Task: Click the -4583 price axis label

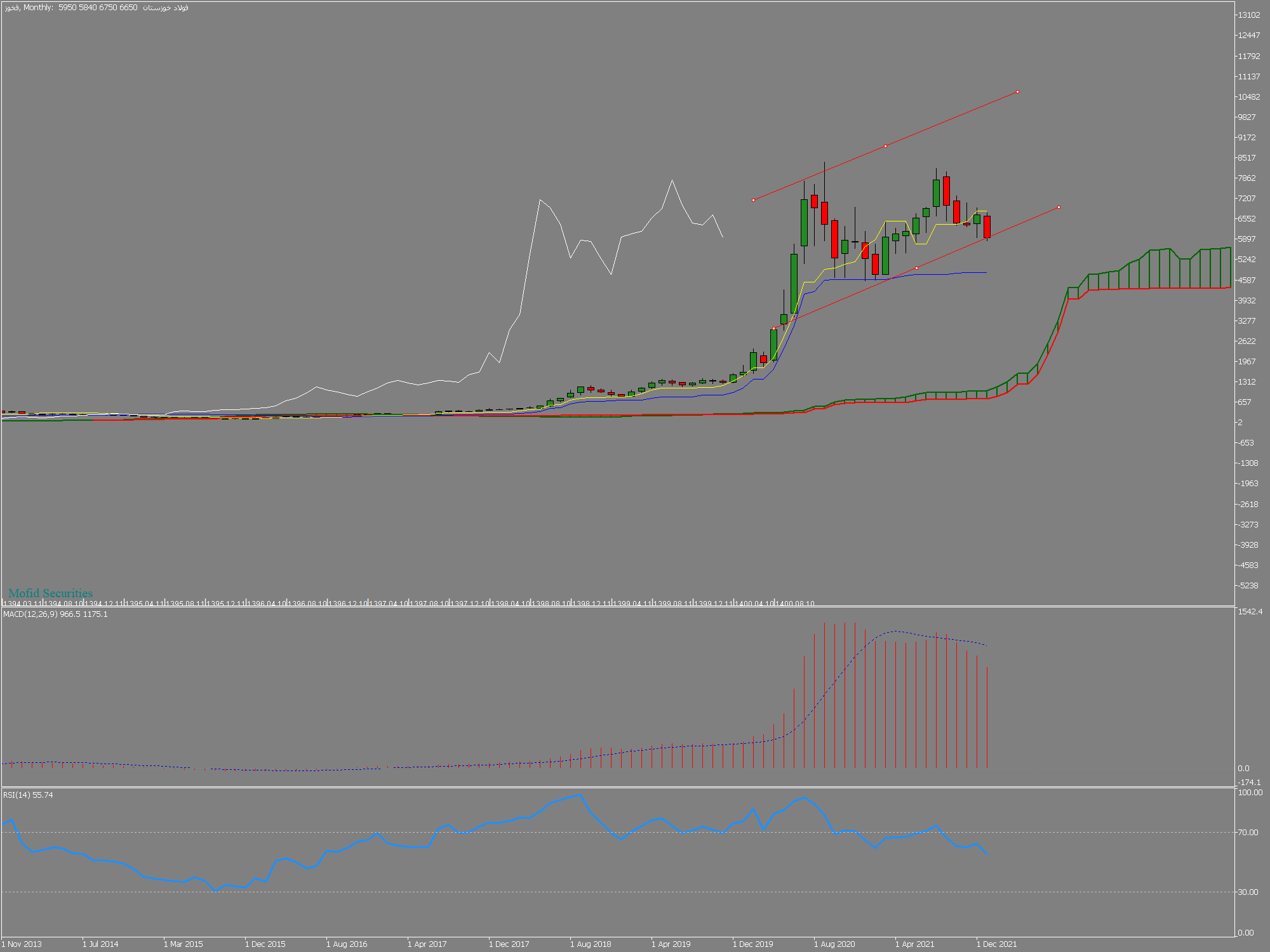Action: coord(1248,565)
